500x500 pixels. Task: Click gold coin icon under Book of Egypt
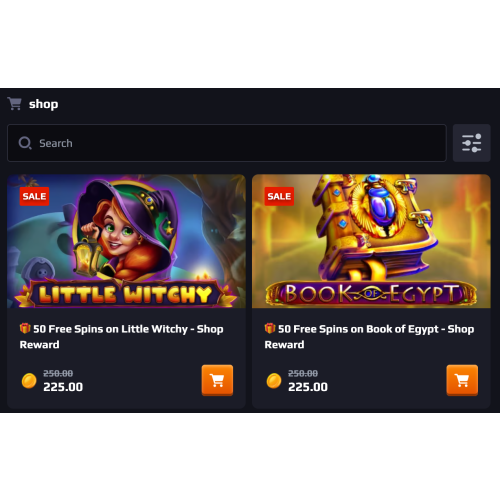pos(274,381)
